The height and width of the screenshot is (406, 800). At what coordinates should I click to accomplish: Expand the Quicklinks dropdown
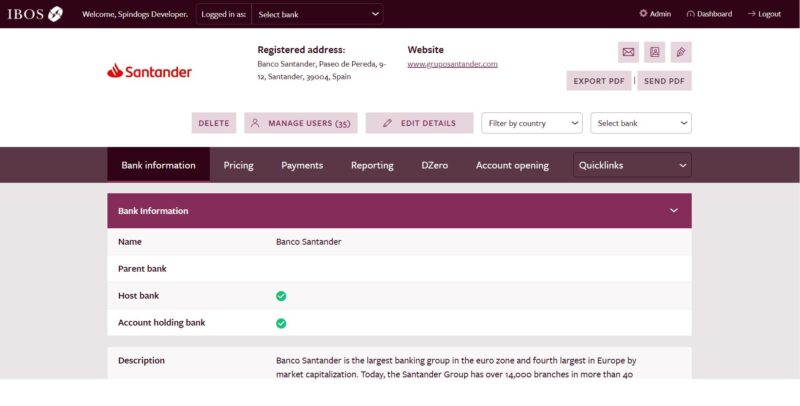click(632, 165)
